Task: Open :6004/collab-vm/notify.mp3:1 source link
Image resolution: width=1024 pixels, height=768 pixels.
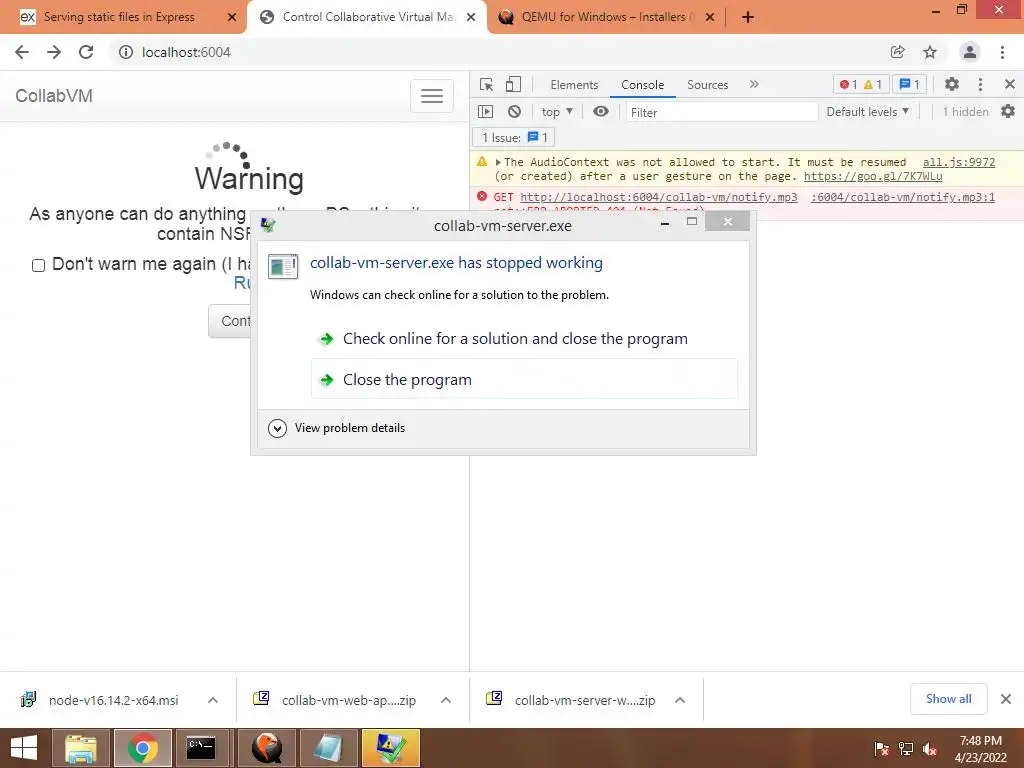Action: point(903,197)
